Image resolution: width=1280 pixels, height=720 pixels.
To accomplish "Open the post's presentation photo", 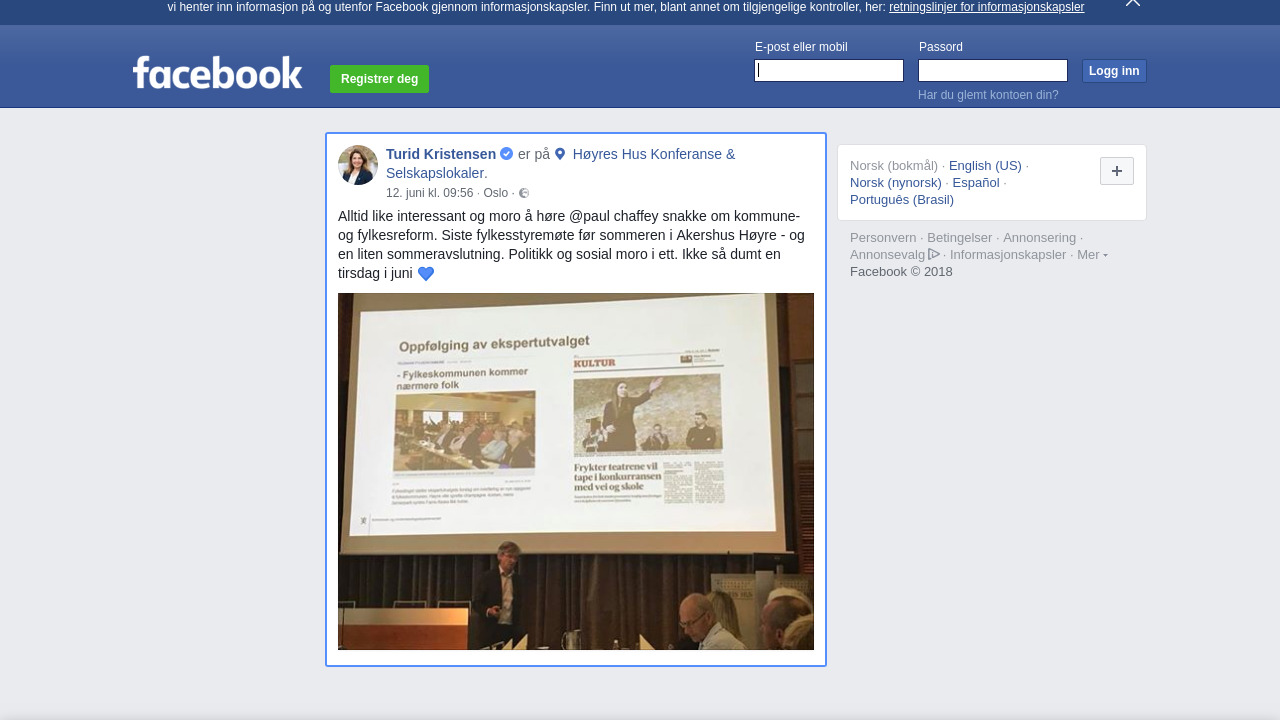I will point(576,471).
